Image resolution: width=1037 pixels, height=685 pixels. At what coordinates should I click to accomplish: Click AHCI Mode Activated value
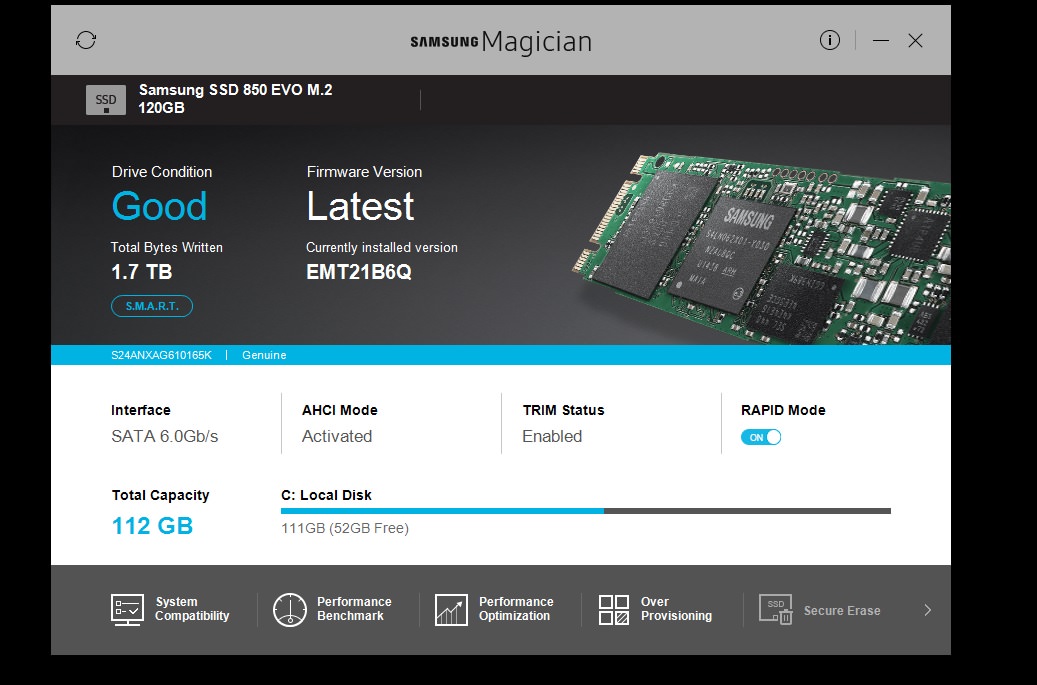click(337, 436)
